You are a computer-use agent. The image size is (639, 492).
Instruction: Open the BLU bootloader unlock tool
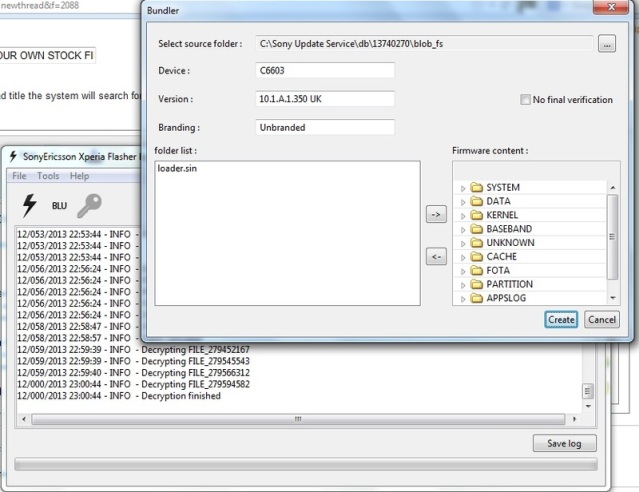pyautogui.click(x=59, y=206)
